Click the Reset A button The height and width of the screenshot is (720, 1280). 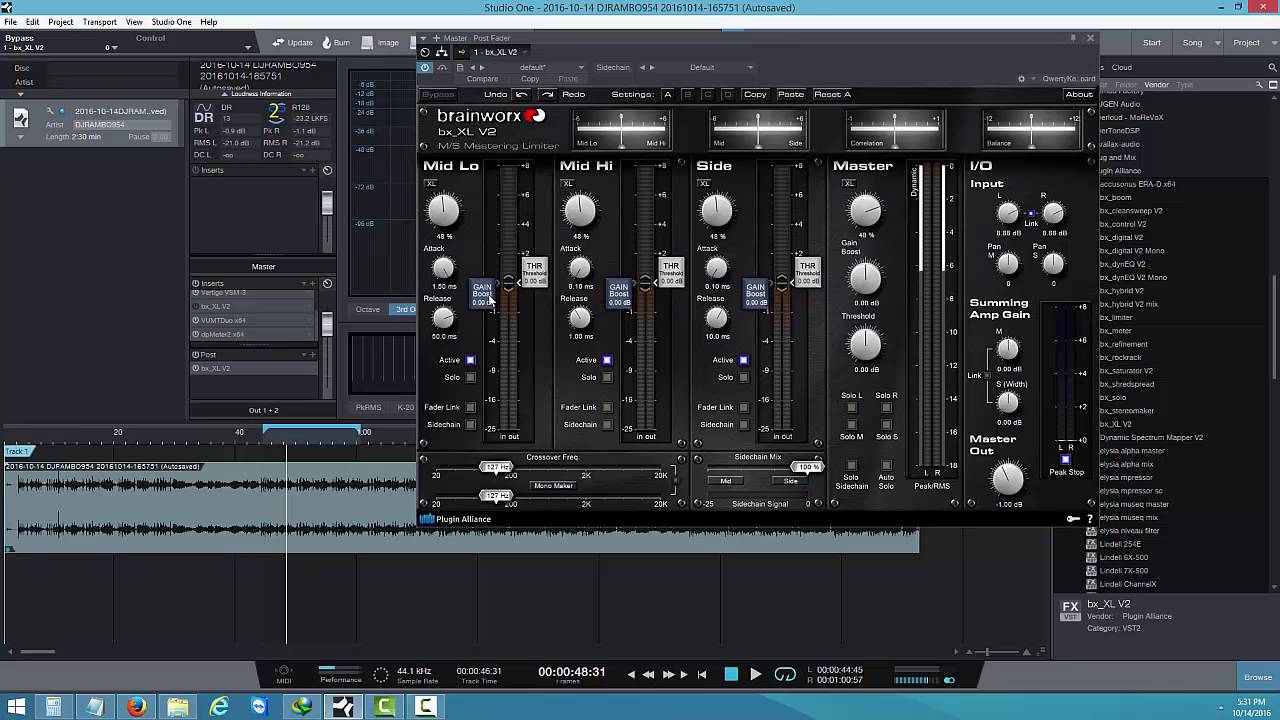tap(832, 94)
